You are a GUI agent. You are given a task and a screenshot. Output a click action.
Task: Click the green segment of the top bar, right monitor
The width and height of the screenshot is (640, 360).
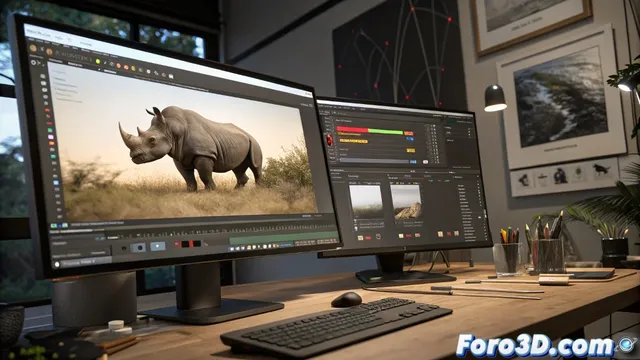tap(385, 131)
